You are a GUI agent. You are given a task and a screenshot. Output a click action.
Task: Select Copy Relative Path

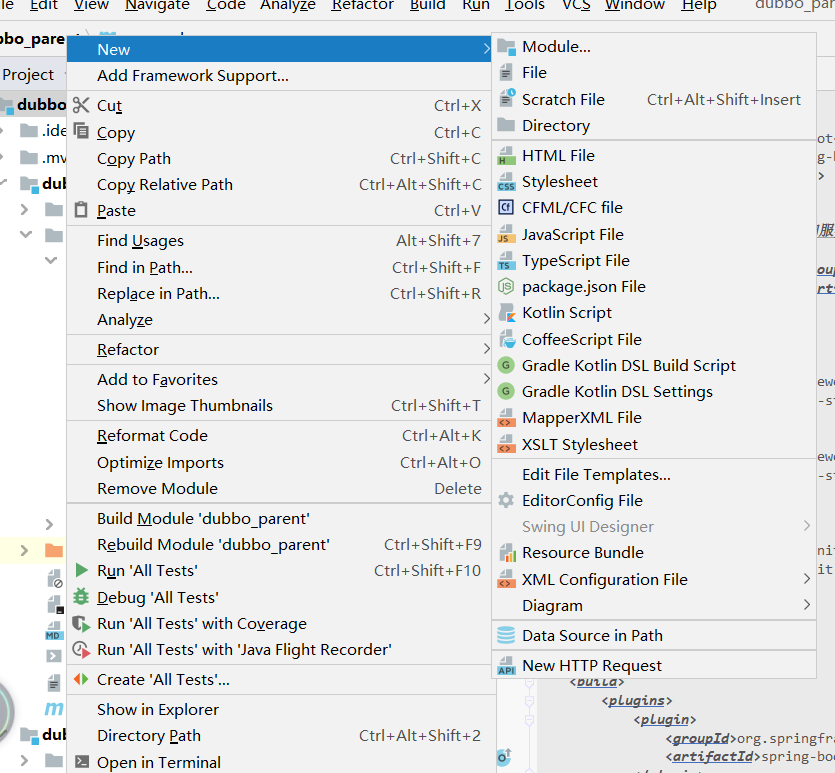pyautogui.click(x=279, y=185)
